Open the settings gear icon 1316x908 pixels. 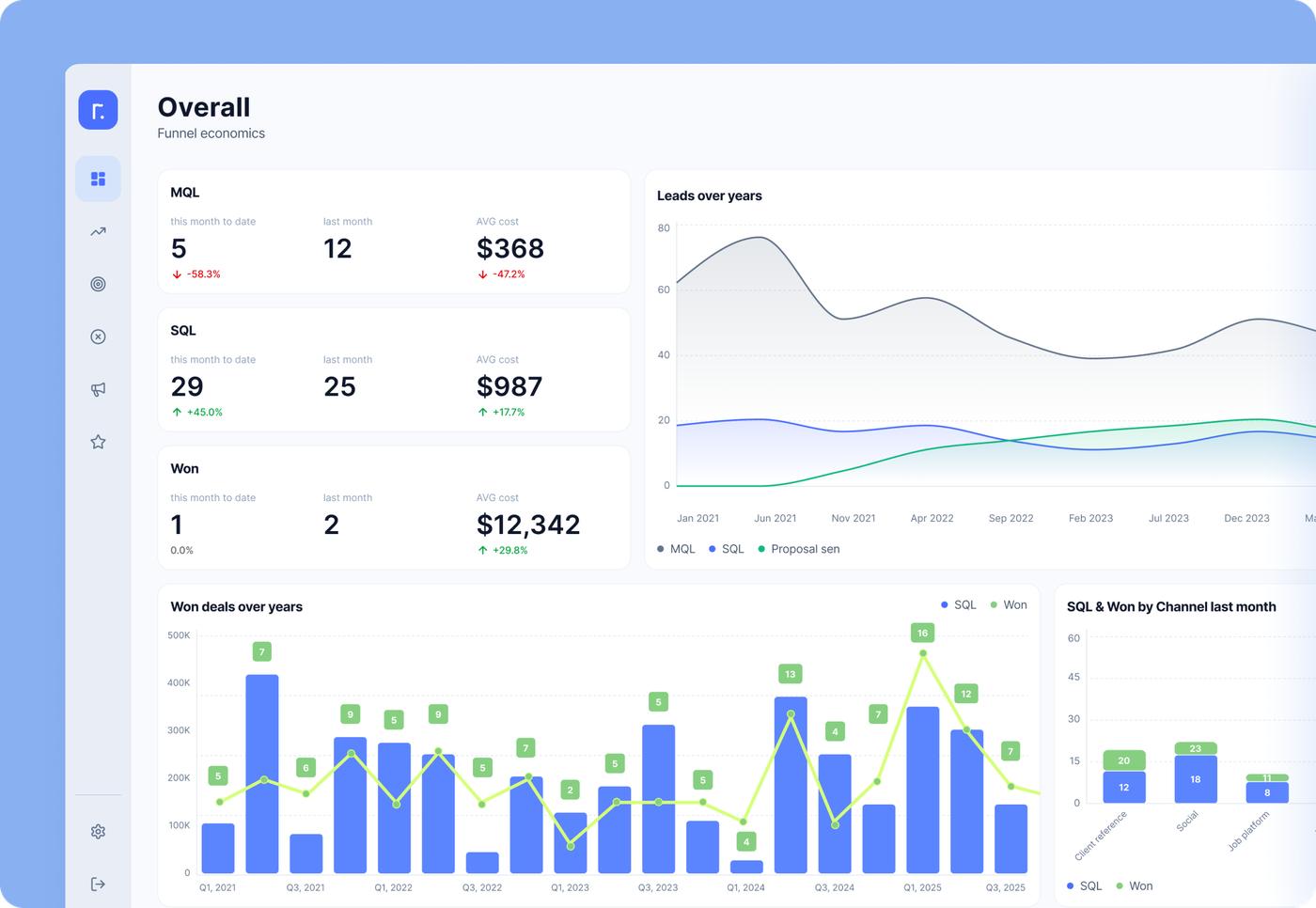click(98, 832)
